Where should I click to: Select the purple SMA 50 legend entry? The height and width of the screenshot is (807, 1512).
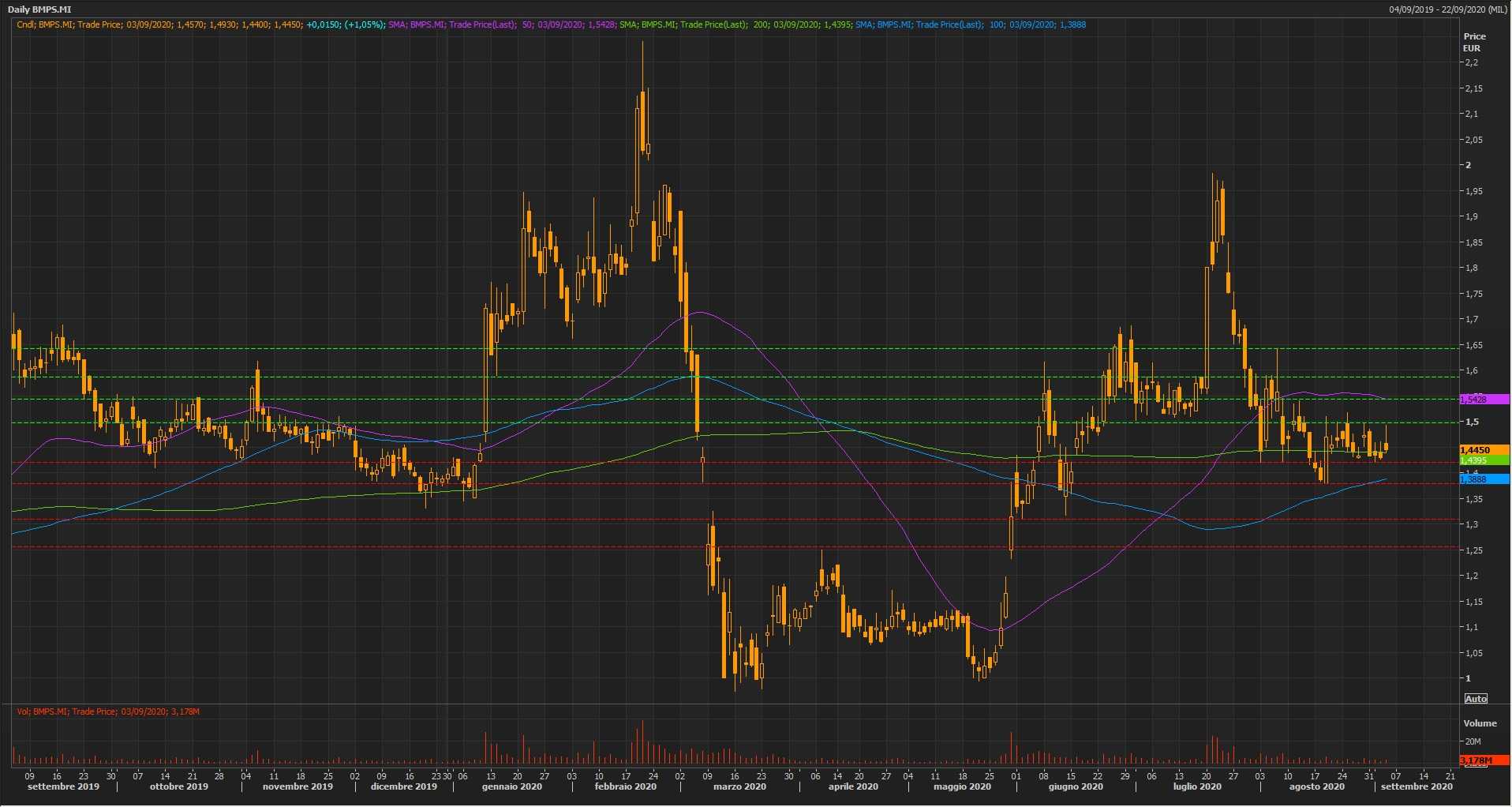(502, 24)
